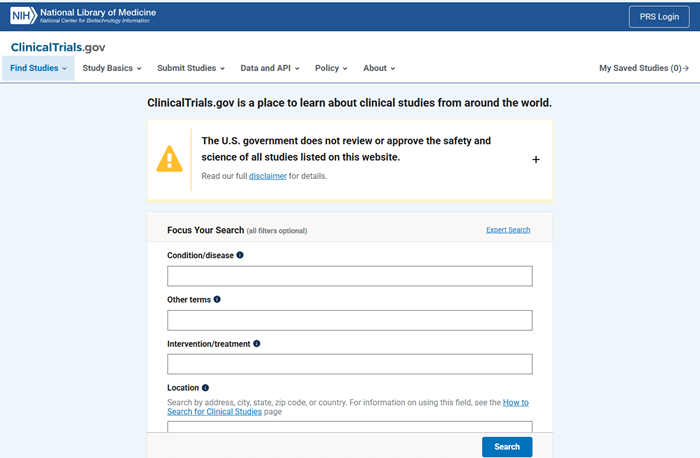Open the Intervention/treatment info icon
Viewport: 700px width, 458px height.
click(257, 343)
